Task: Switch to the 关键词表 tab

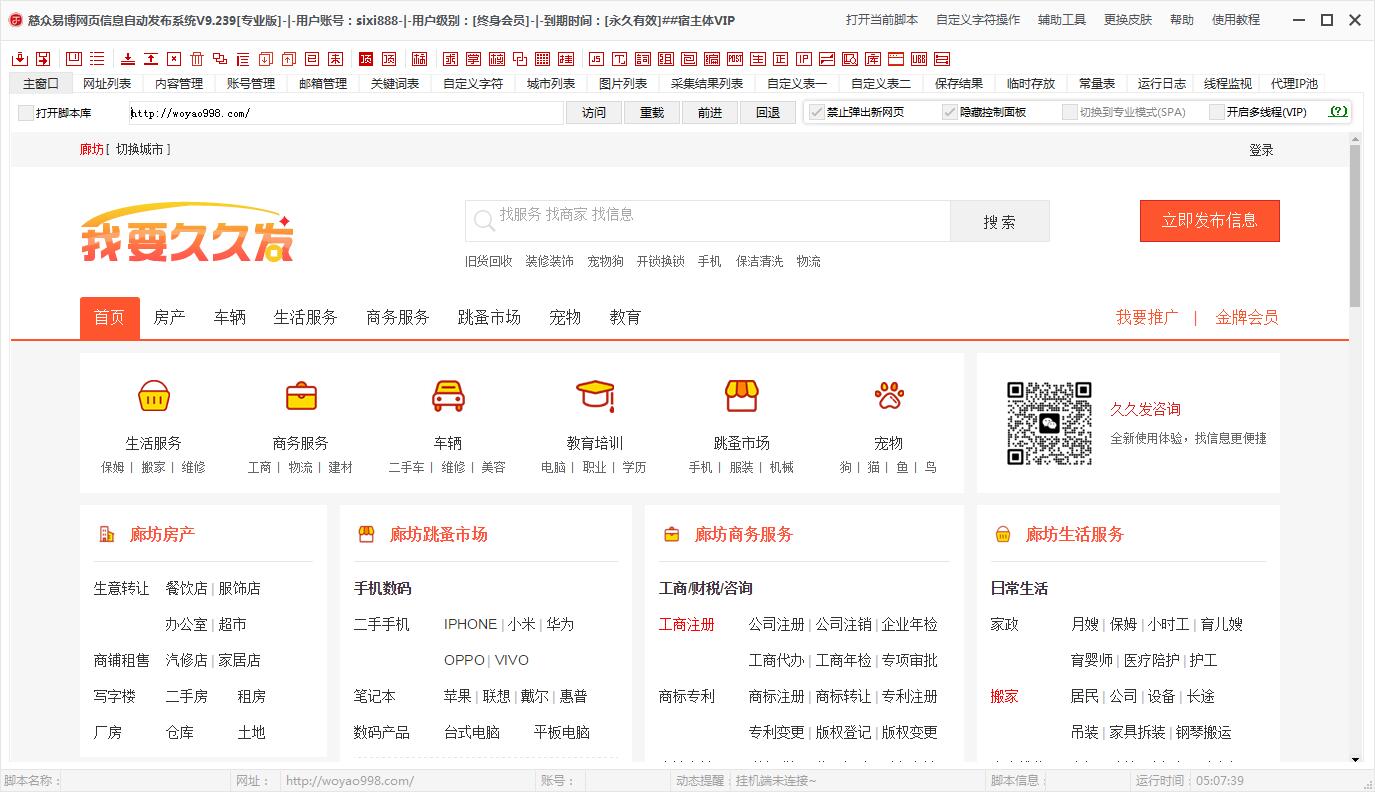Action: (395, 84)
